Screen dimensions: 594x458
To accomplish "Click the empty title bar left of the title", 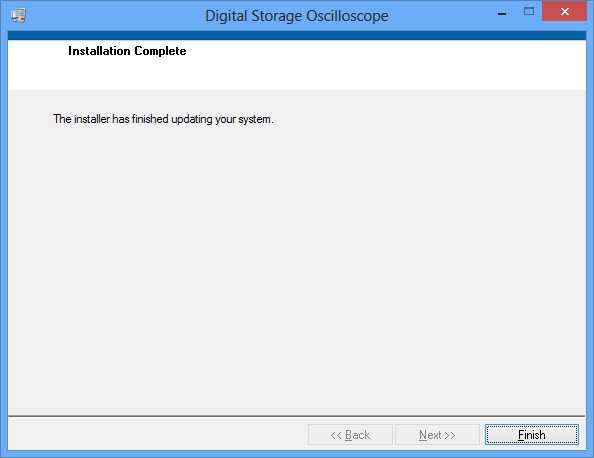I will [114, 16].
